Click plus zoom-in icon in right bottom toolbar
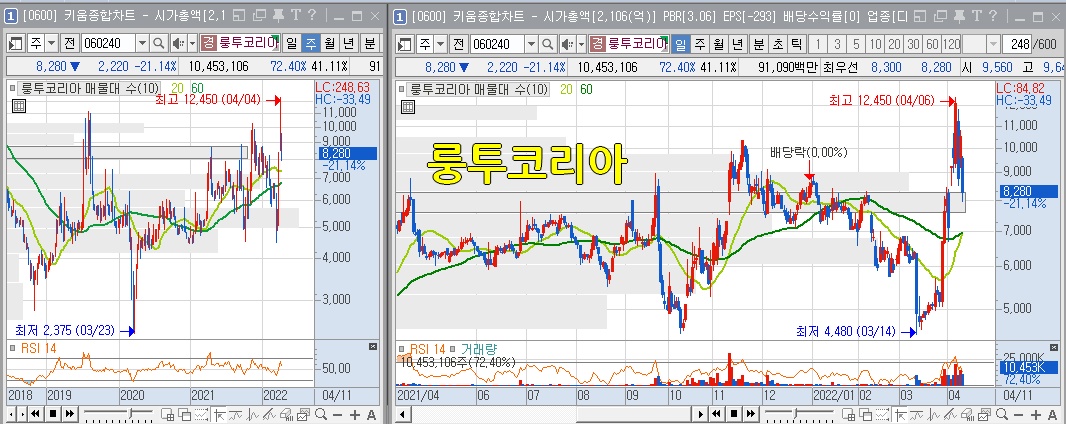 (1035, 414)
